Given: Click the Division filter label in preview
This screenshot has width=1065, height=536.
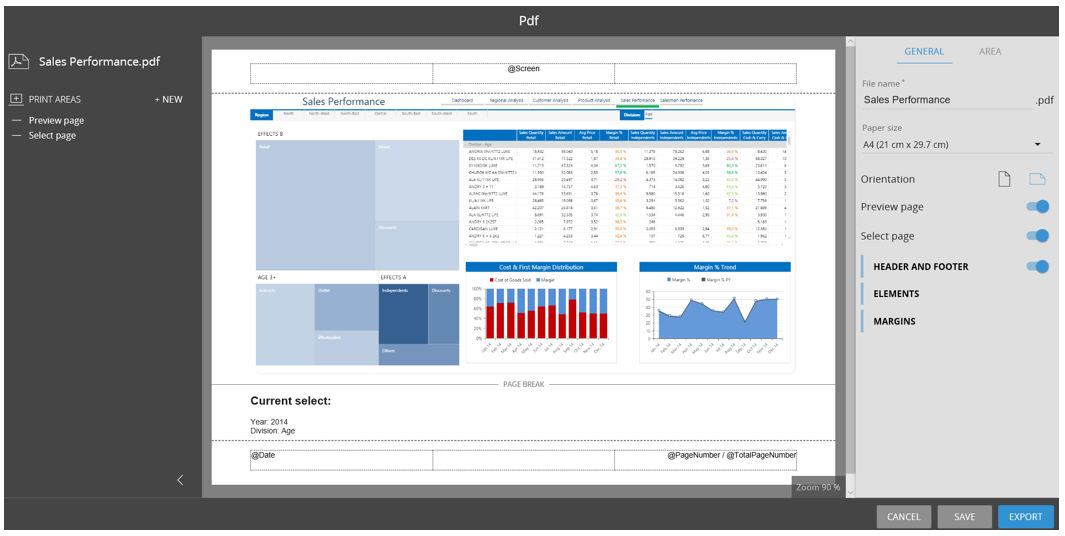Looking at the screenshot, I should point(632,114).
